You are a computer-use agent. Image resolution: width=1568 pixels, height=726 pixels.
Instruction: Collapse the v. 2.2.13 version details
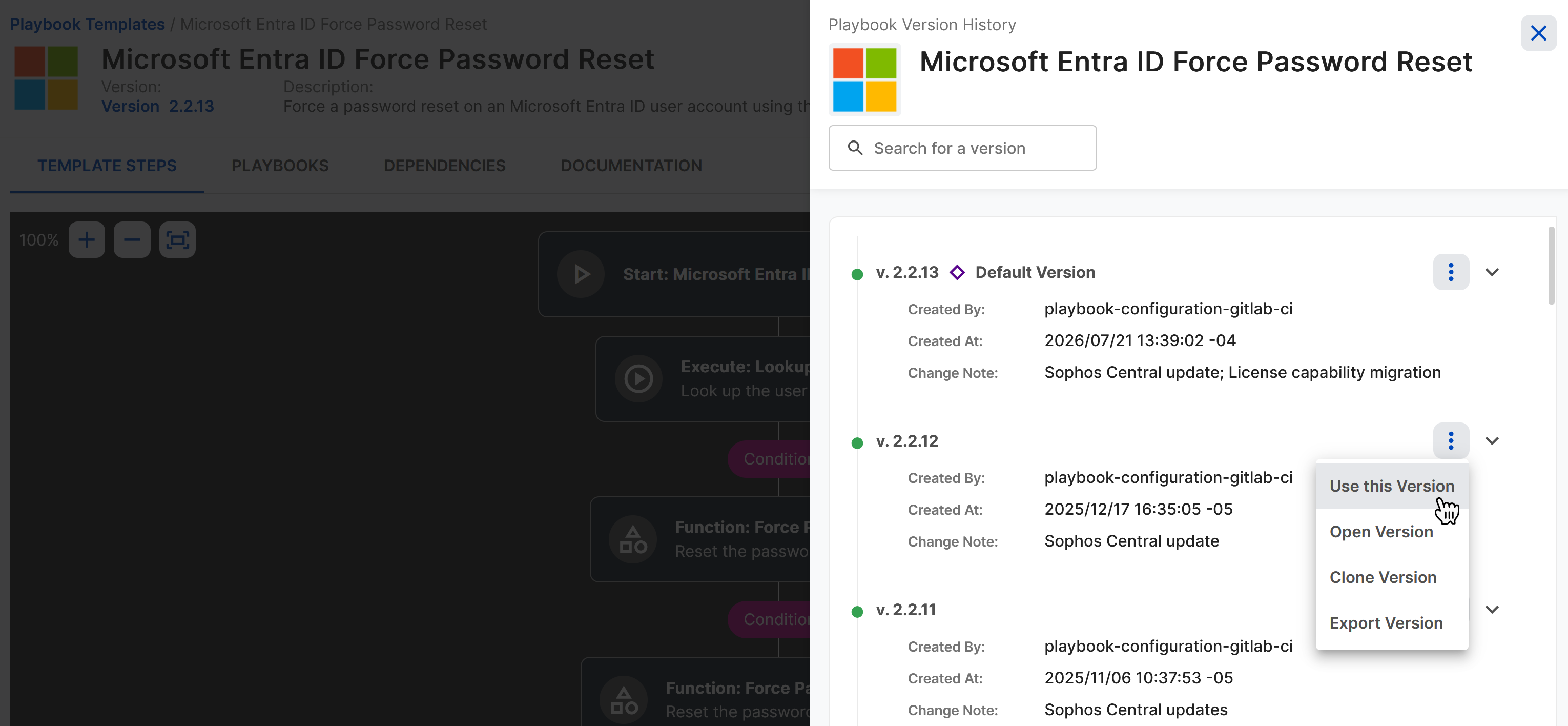[1491, 272]
